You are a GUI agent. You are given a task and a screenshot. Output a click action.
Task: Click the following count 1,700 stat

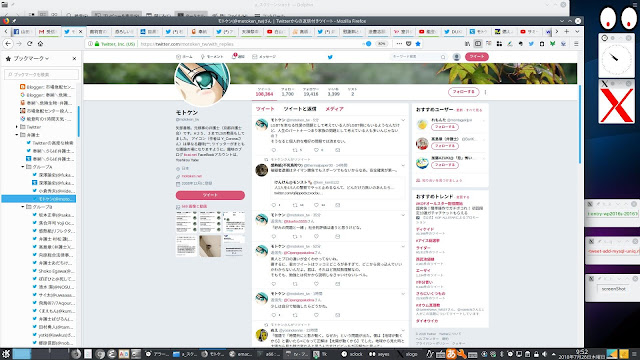(x=287, y=92)
